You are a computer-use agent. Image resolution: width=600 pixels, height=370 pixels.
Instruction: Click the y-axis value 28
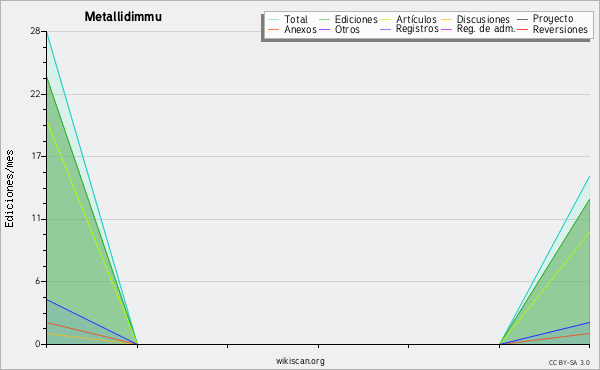(x=36, y=31)
